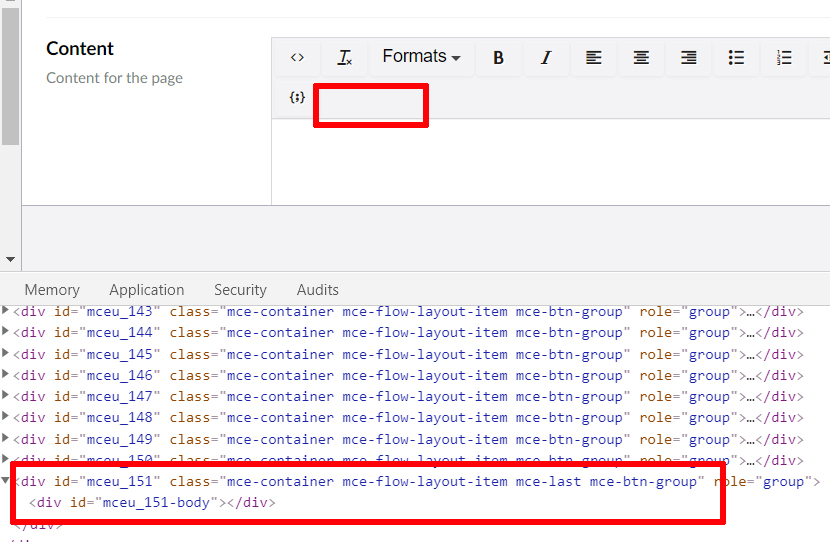830x542 pixels.
Task: Open the Security tab
Action: [240, 290]
